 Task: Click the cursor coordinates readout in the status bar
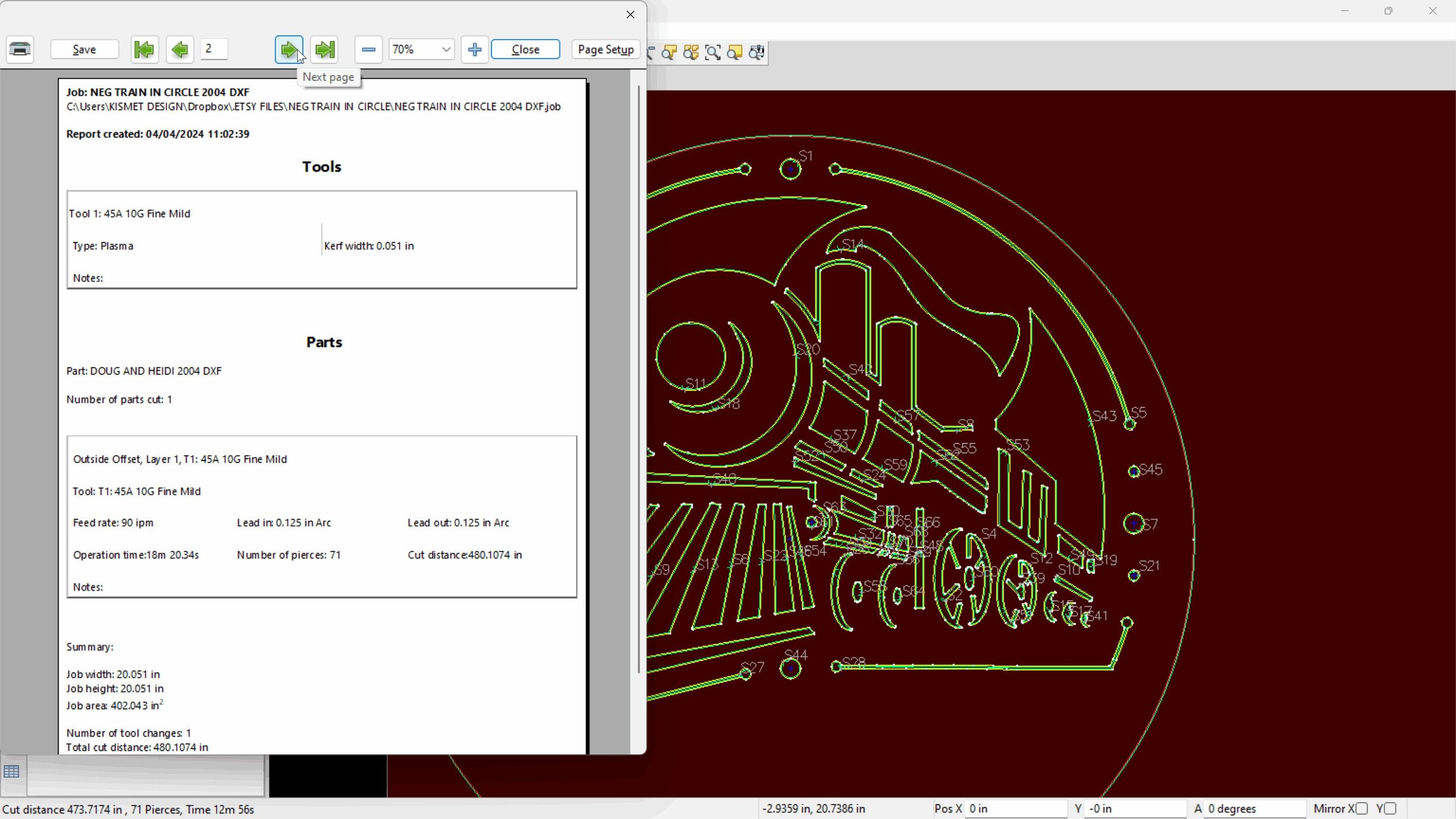[x=814, y=809]
